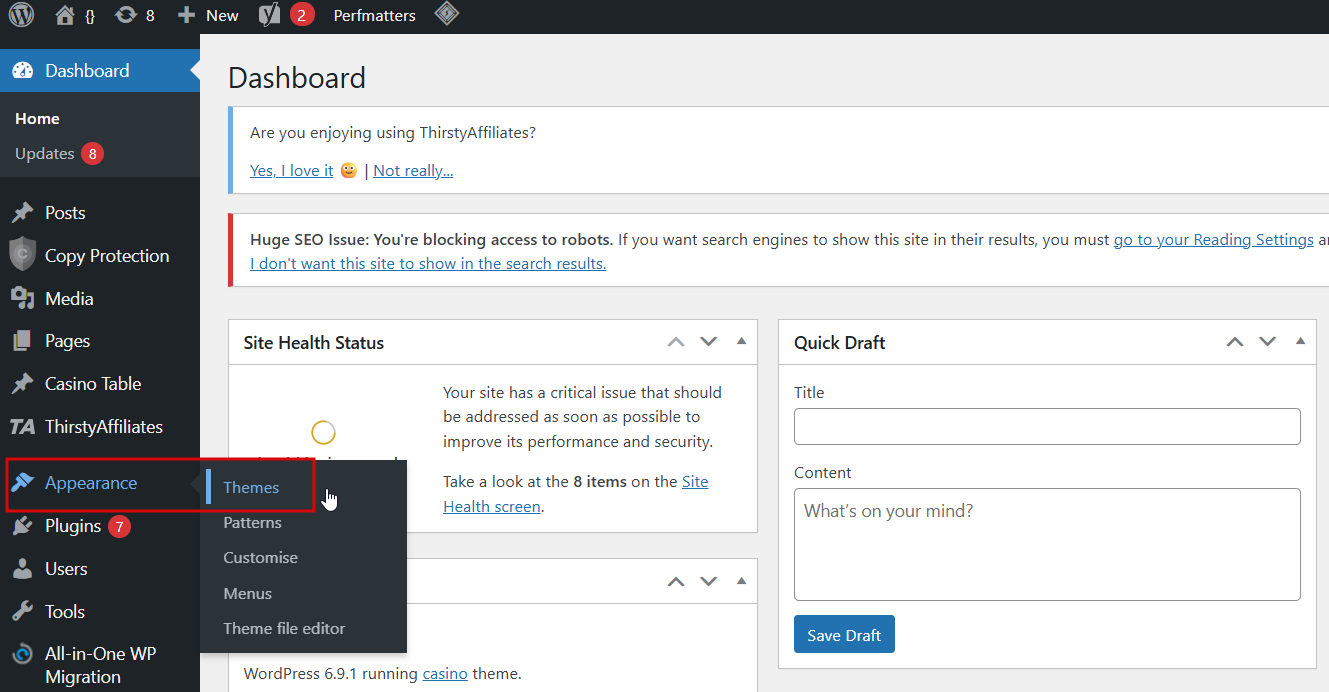Open ThirstyAffiliates via its TA icon
The height and width of the screenshot is (692, 1329).
tap(22, 427)
